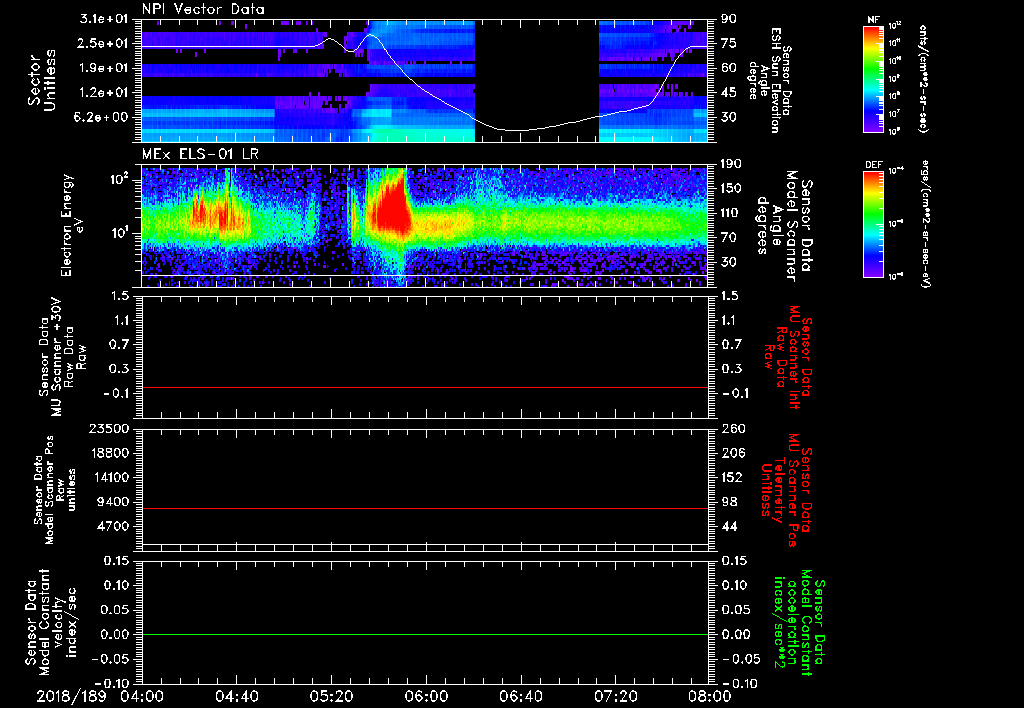This screenshot has height=708, width=1024.
Task: Click the "206" telemetry tick label
Action: tap(732, 453)
